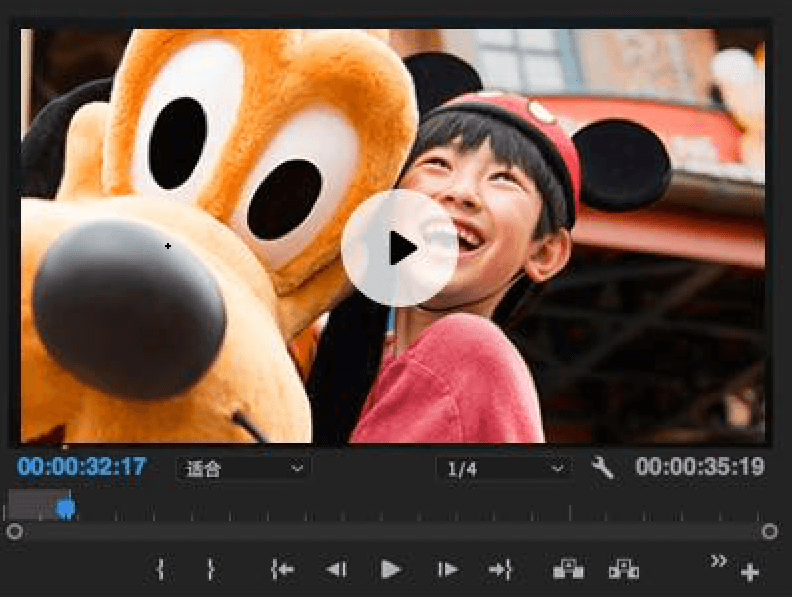The width and height of the screenshot is (792, 597).
Task: Click the left handle of the zoom scrollbar
Action: pyautogui.click(x=15, y=531)
